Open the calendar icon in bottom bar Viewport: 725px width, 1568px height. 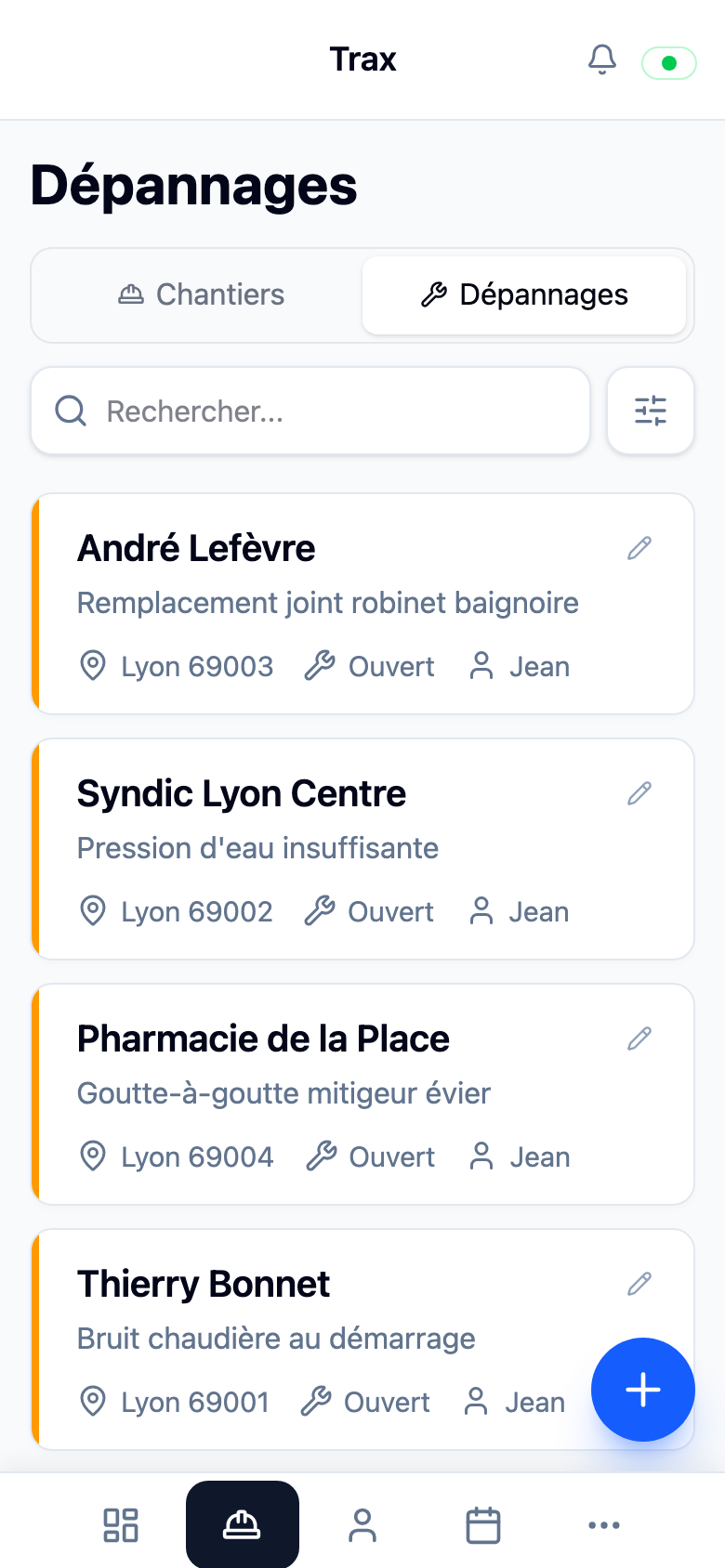483,1525
